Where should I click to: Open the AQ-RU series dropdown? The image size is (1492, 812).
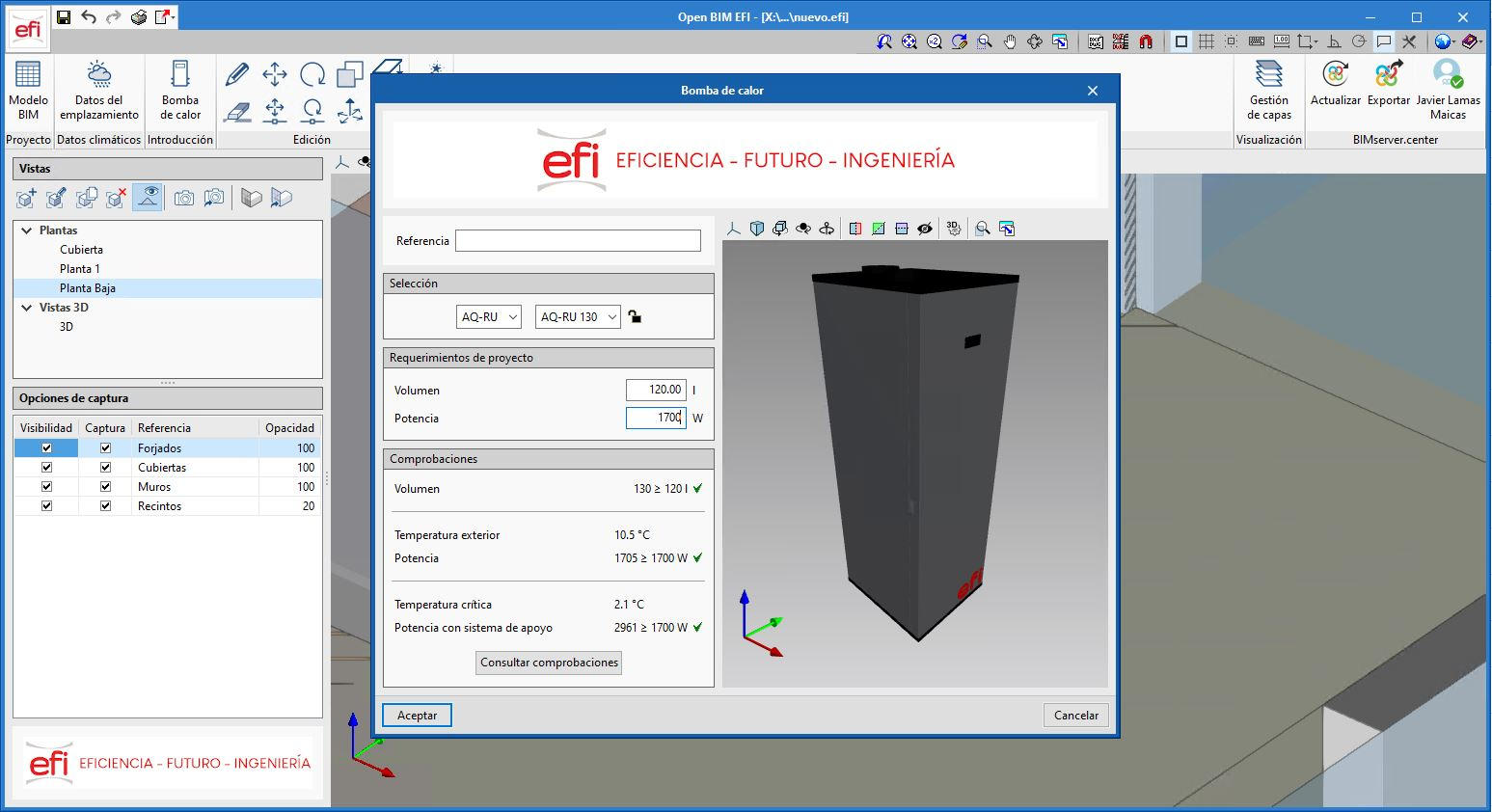pos(489,316)
